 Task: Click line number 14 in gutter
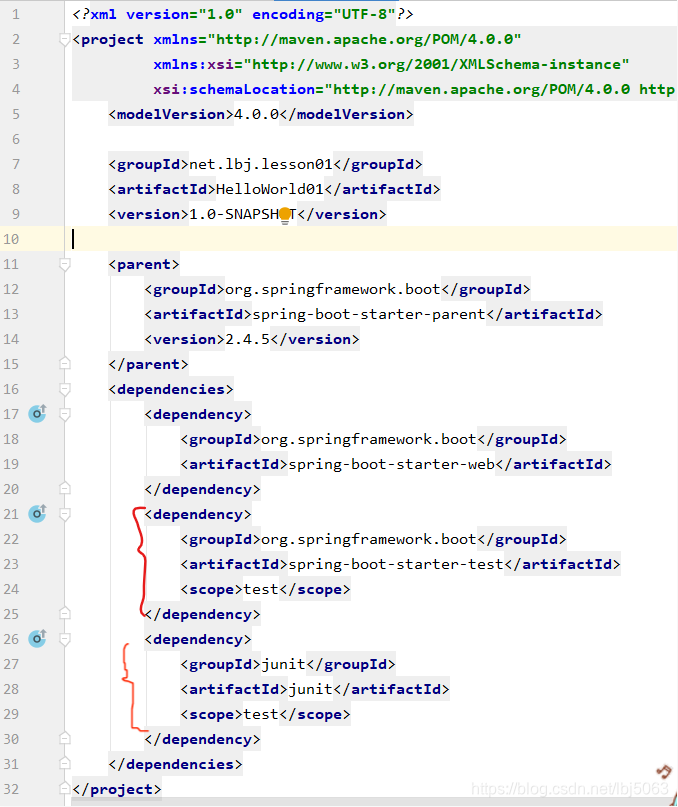click(11, 339)
